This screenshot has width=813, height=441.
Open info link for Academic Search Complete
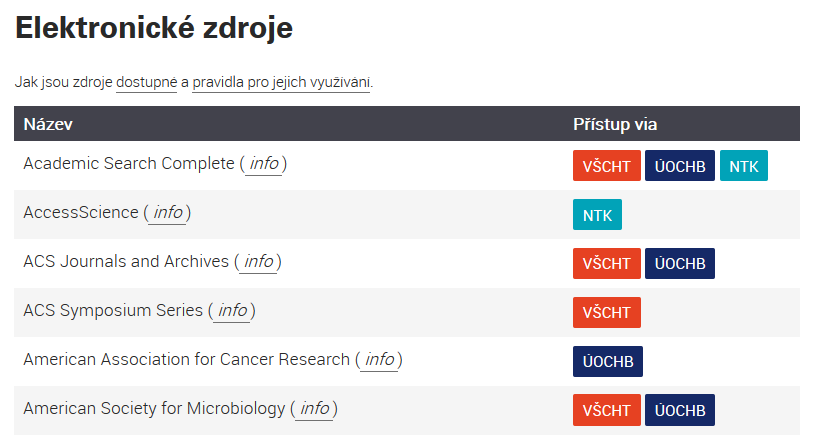click(264, 164)
